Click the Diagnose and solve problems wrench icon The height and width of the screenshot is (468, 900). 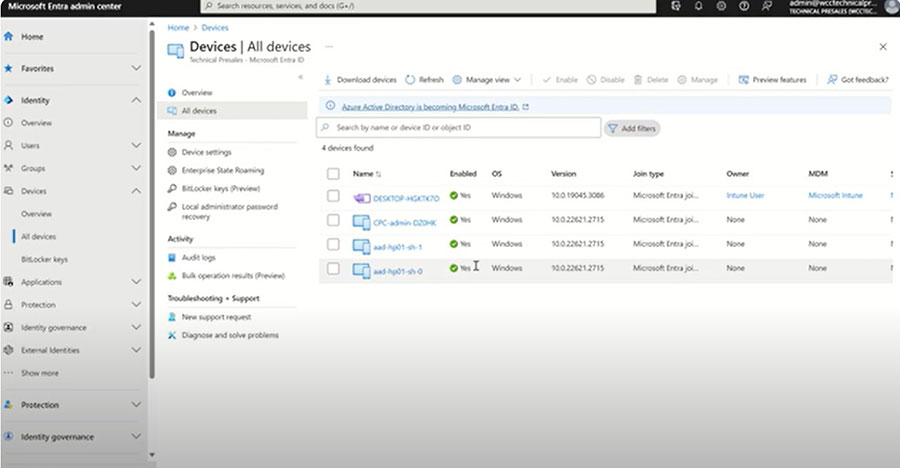pyautogui.click(x=172, y=335)
